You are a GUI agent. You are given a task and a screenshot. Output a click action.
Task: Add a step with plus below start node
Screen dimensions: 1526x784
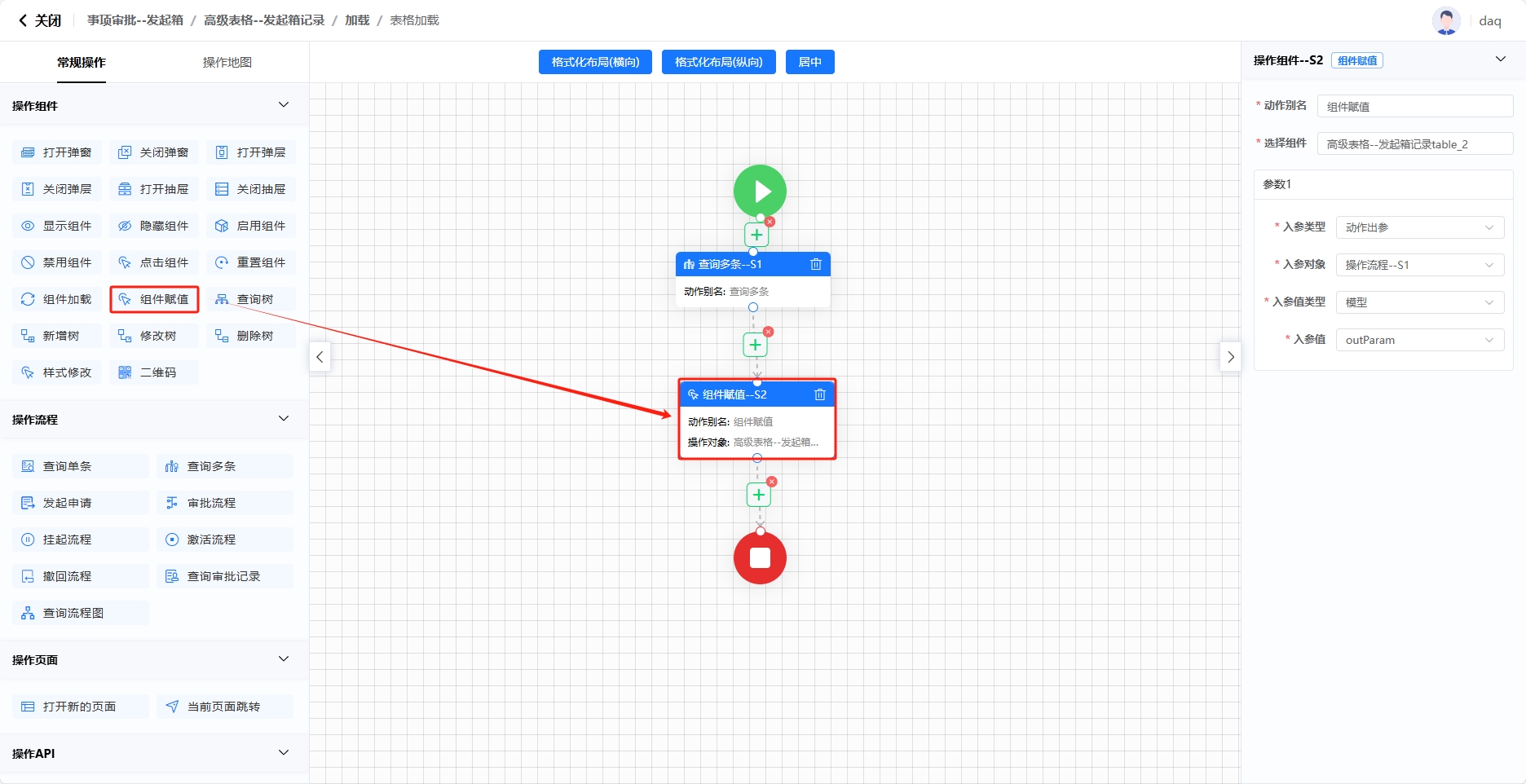coord(756,235)
